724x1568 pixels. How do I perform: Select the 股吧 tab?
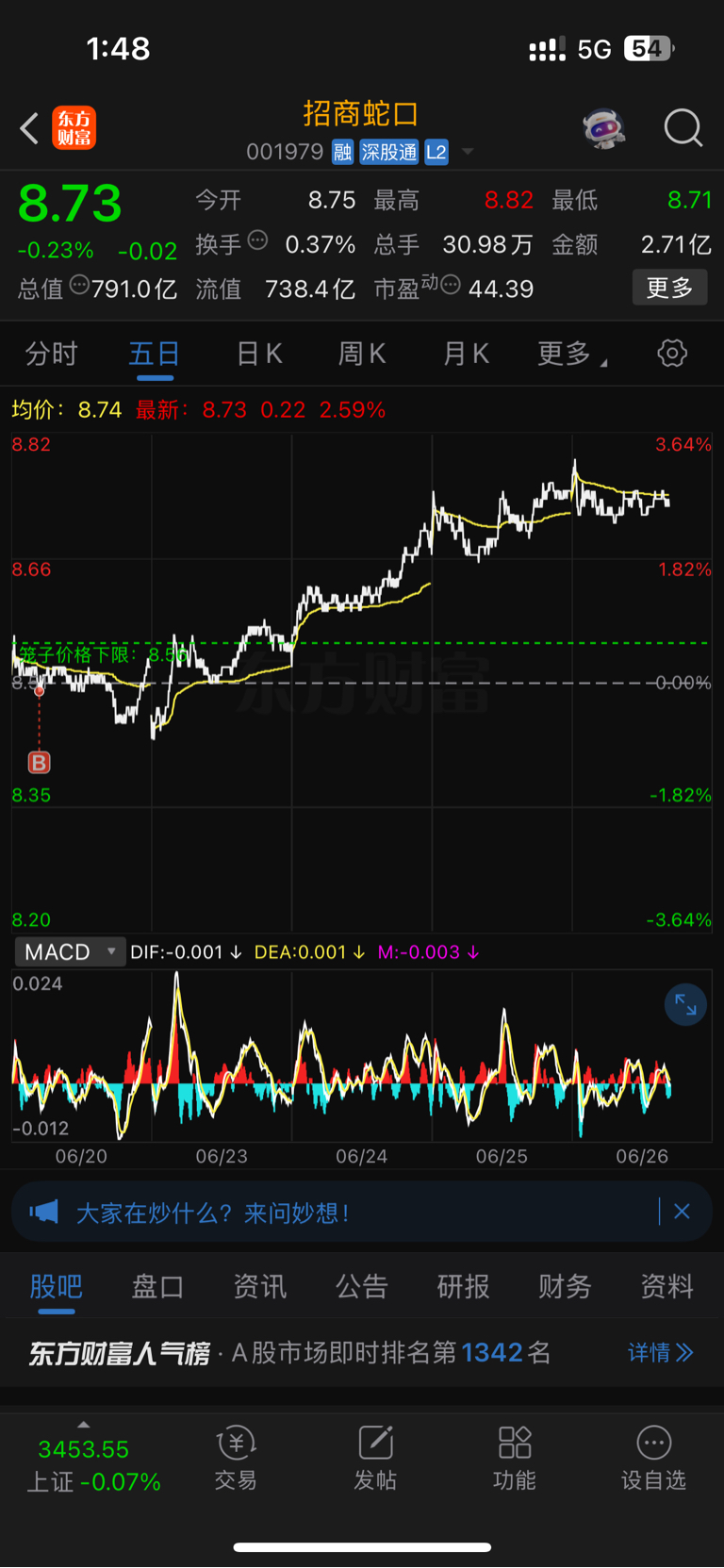pyautogui.click(x=56, y=1286)
